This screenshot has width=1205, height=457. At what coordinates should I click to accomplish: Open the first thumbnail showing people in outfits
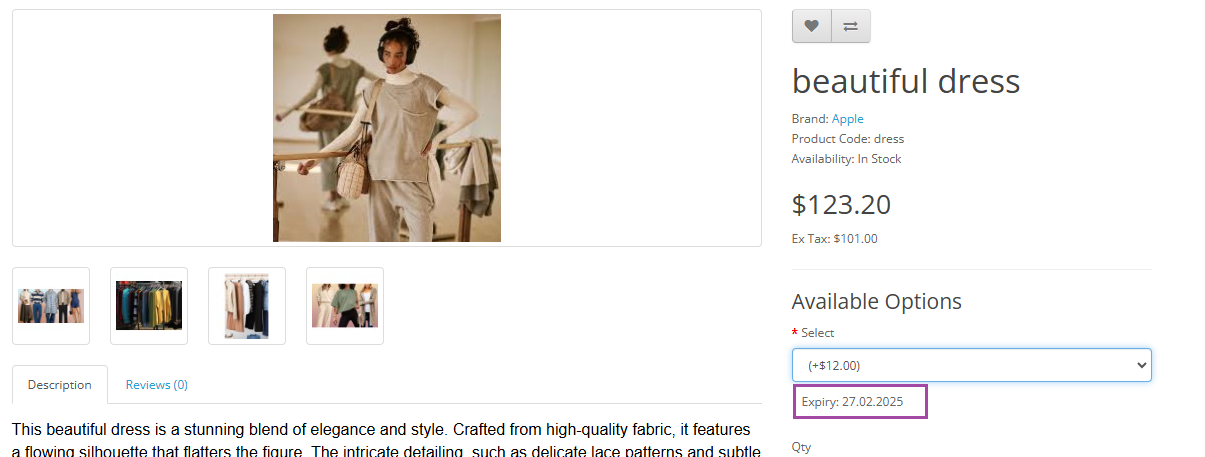pyautogui.click(x=51, y=306)
